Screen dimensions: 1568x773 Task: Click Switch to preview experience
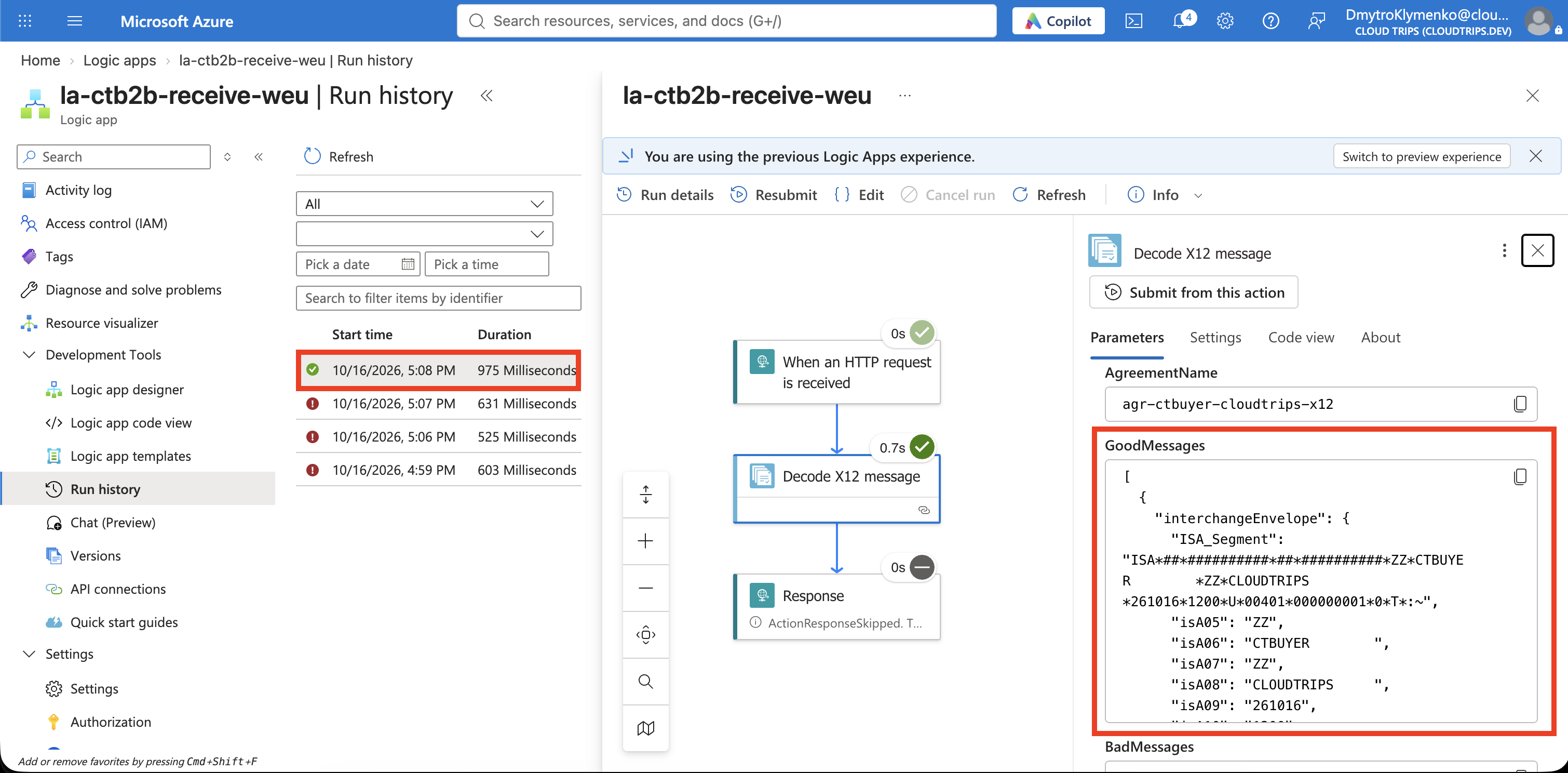tap(1421, 156)
